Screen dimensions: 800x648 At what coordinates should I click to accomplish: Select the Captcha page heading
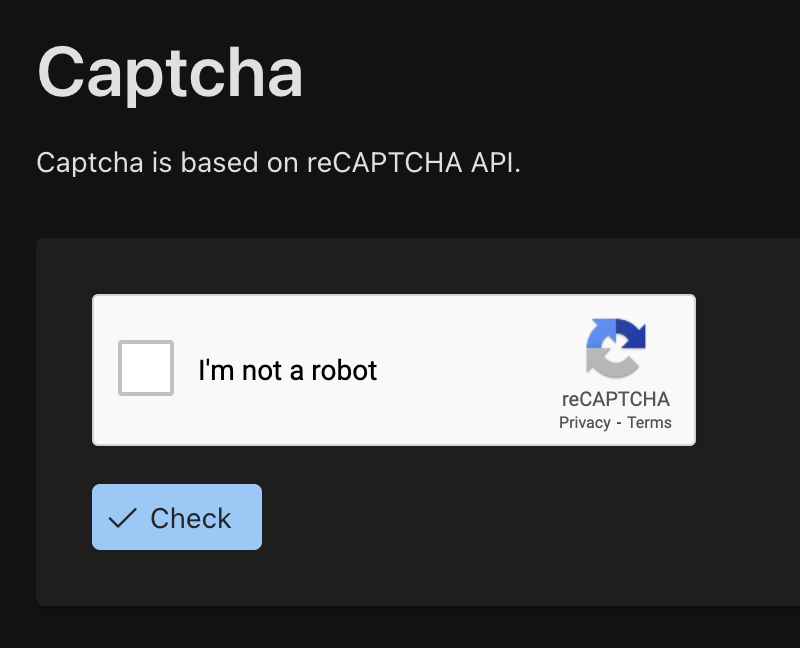coord(170,73)
